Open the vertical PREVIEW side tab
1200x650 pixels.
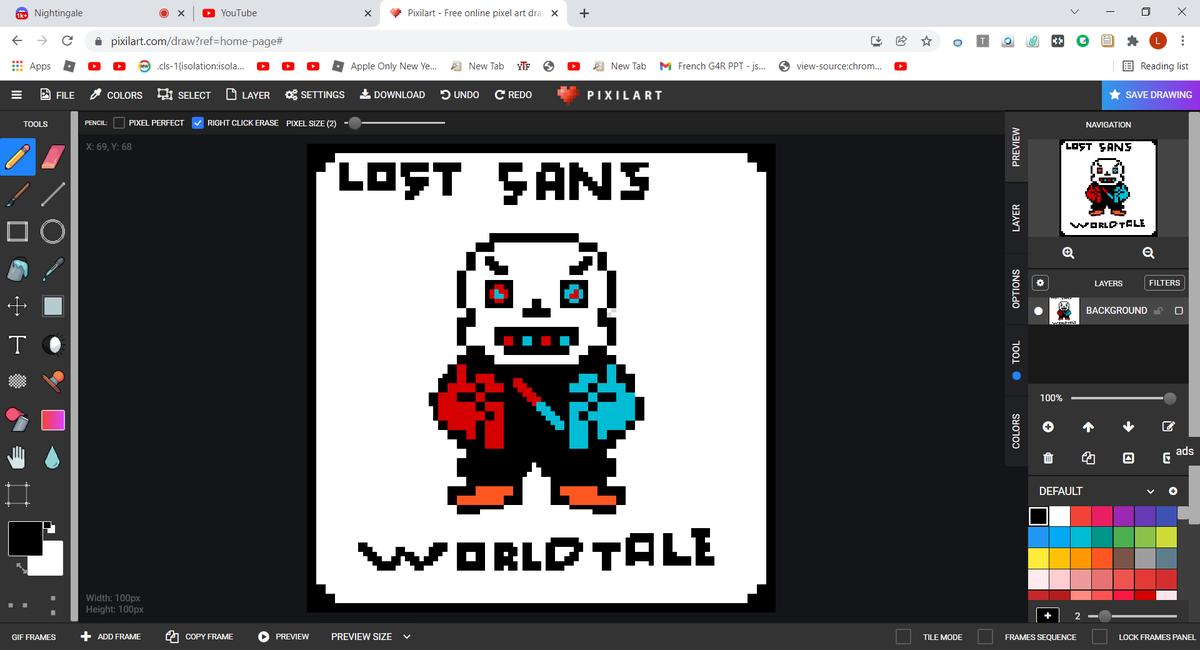tap(1016, 147)
